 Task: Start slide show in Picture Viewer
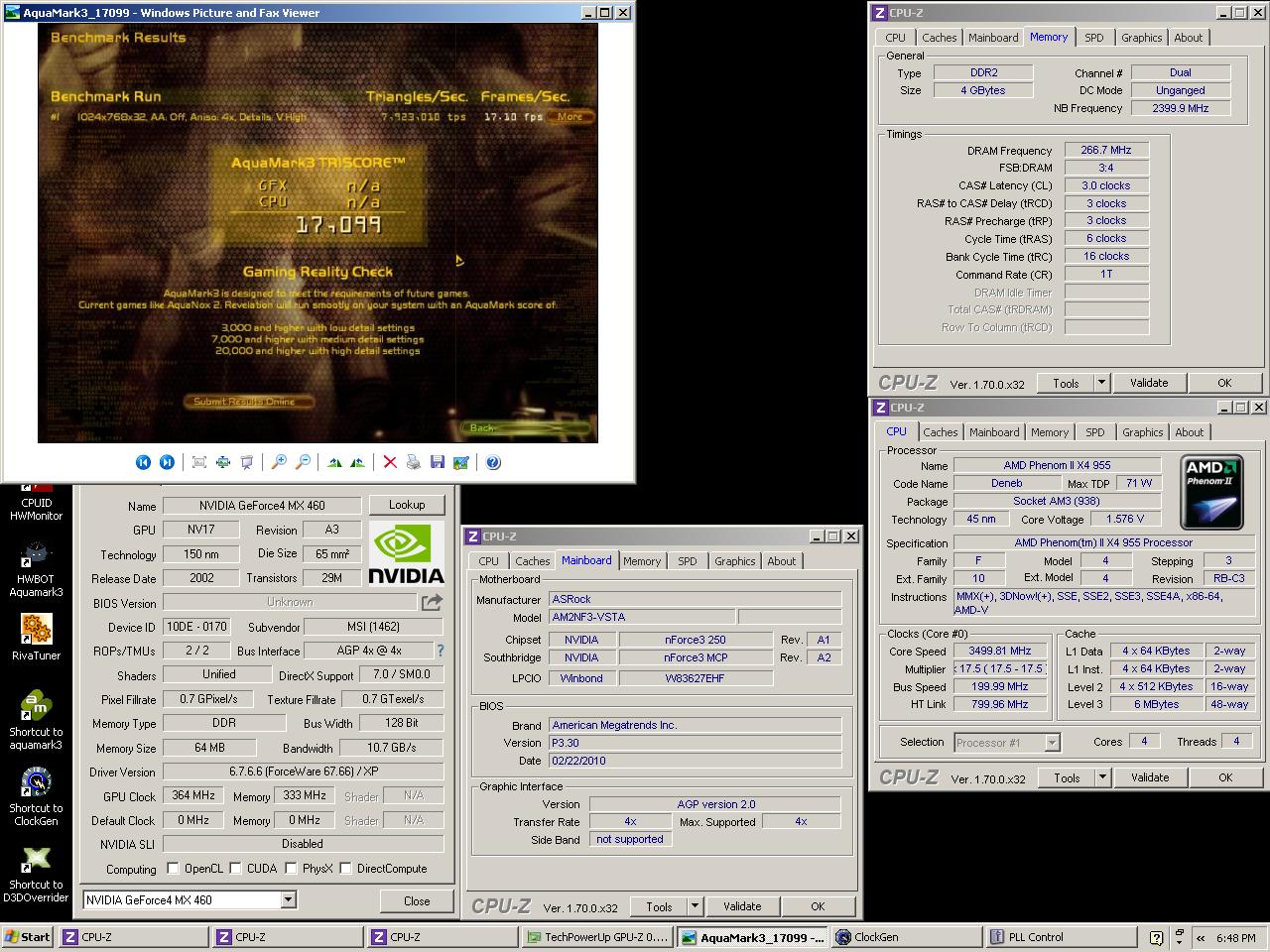point(247,462)
